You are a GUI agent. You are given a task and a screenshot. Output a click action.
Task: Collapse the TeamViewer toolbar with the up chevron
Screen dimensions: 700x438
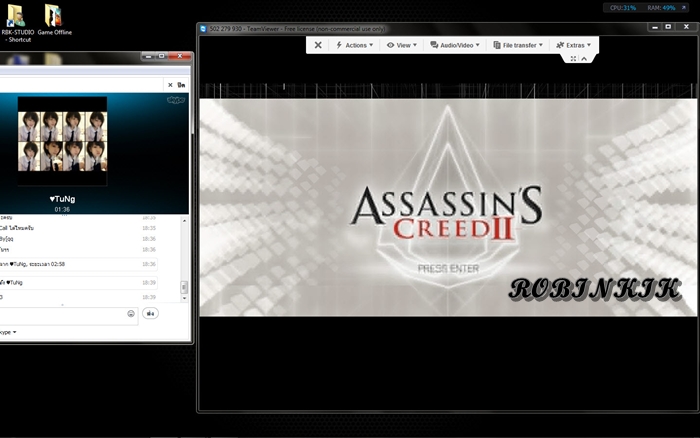coord(584,58)
